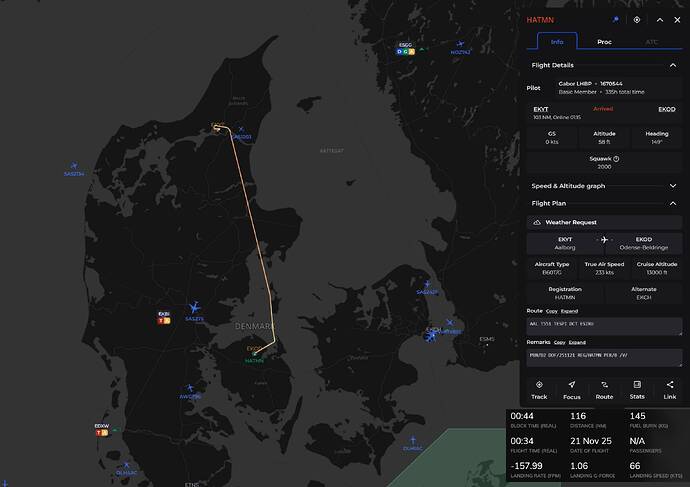Click the target icon in HATMN header
Image resolution: width=690 pixels, height=487 pixels.
[x=637, y=20]
